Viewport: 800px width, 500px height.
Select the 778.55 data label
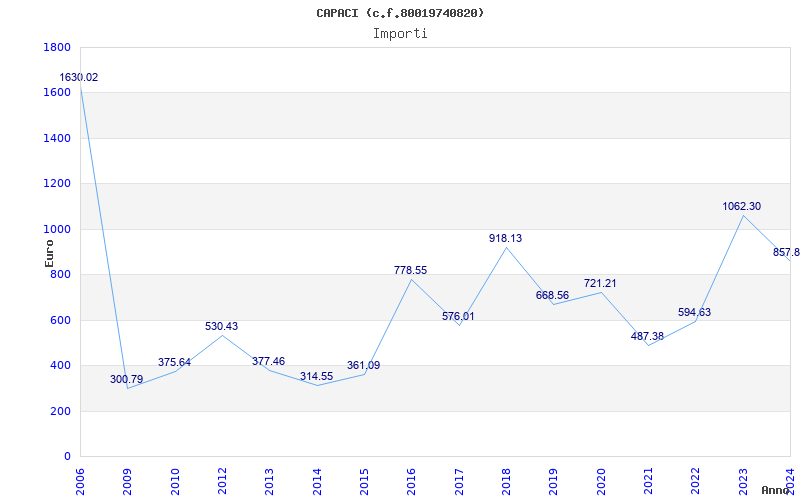pos(410,270)
